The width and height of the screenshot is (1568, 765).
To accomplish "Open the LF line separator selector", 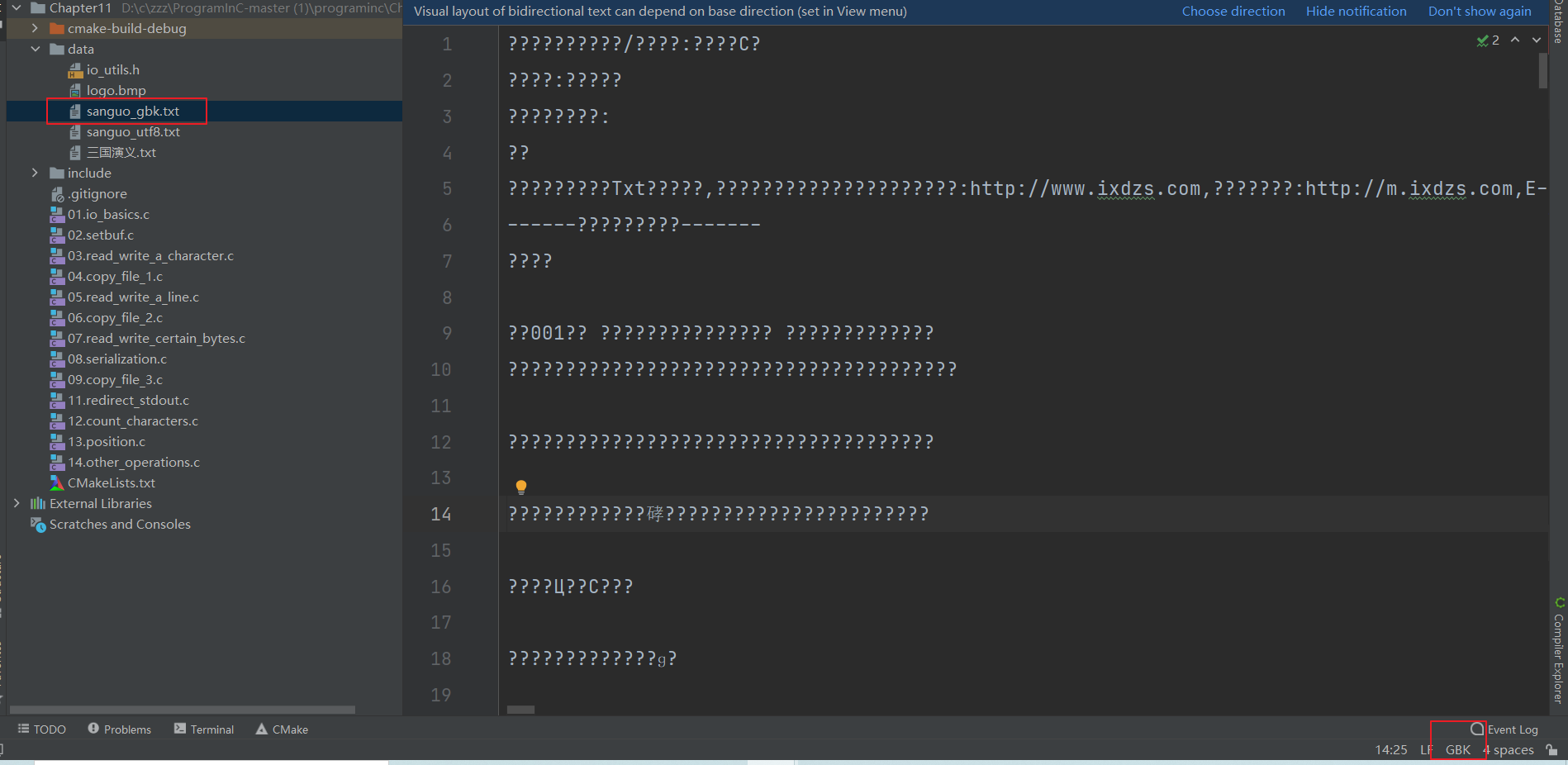I will (1426, 750).
